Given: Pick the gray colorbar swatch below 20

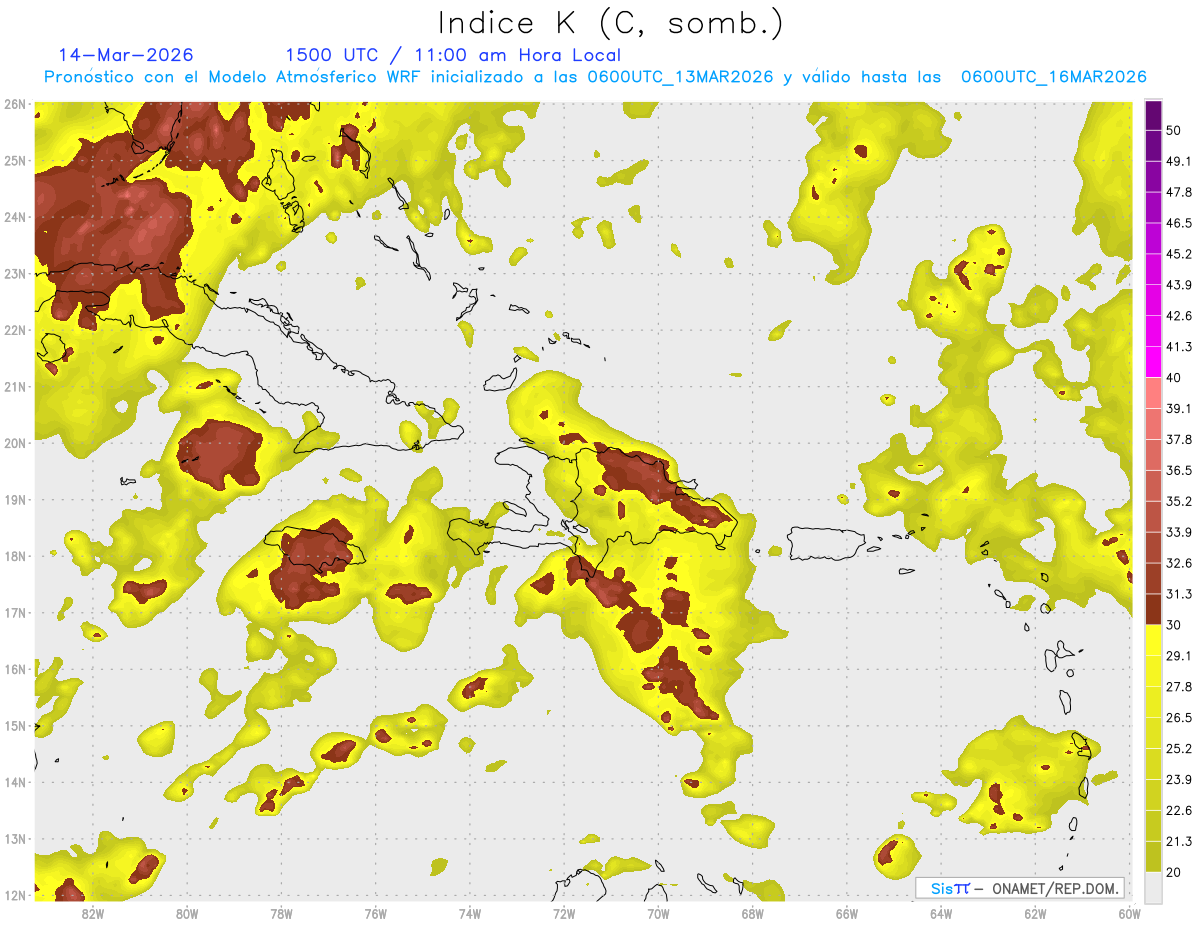Looking at the screenshot, I should point(1153,886).
